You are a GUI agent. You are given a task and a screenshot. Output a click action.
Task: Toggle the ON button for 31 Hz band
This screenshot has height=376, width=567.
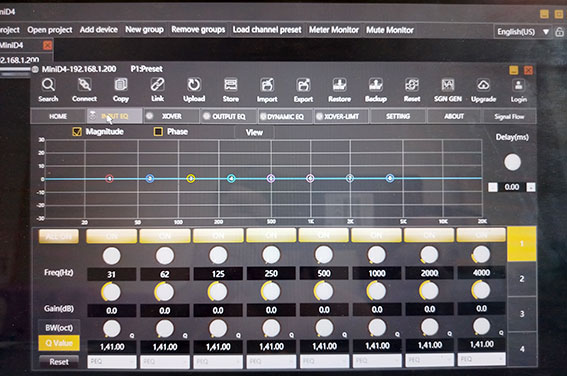111,236
